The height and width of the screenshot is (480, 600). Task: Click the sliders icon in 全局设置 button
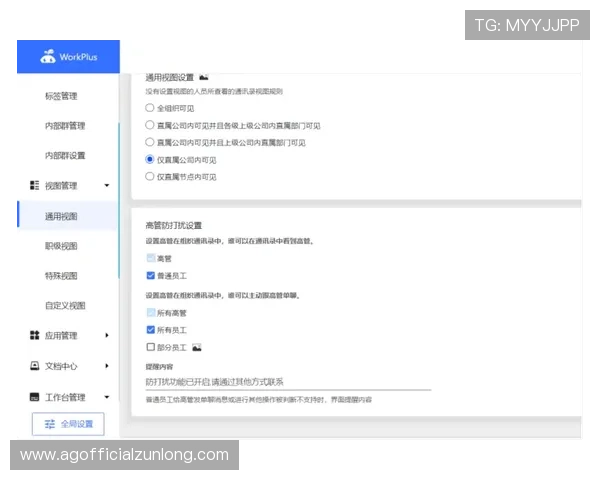[50, 424]
